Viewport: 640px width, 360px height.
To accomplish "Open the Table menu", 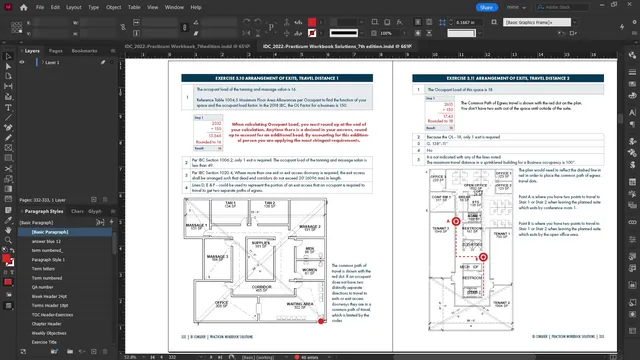I will point(134,7).
